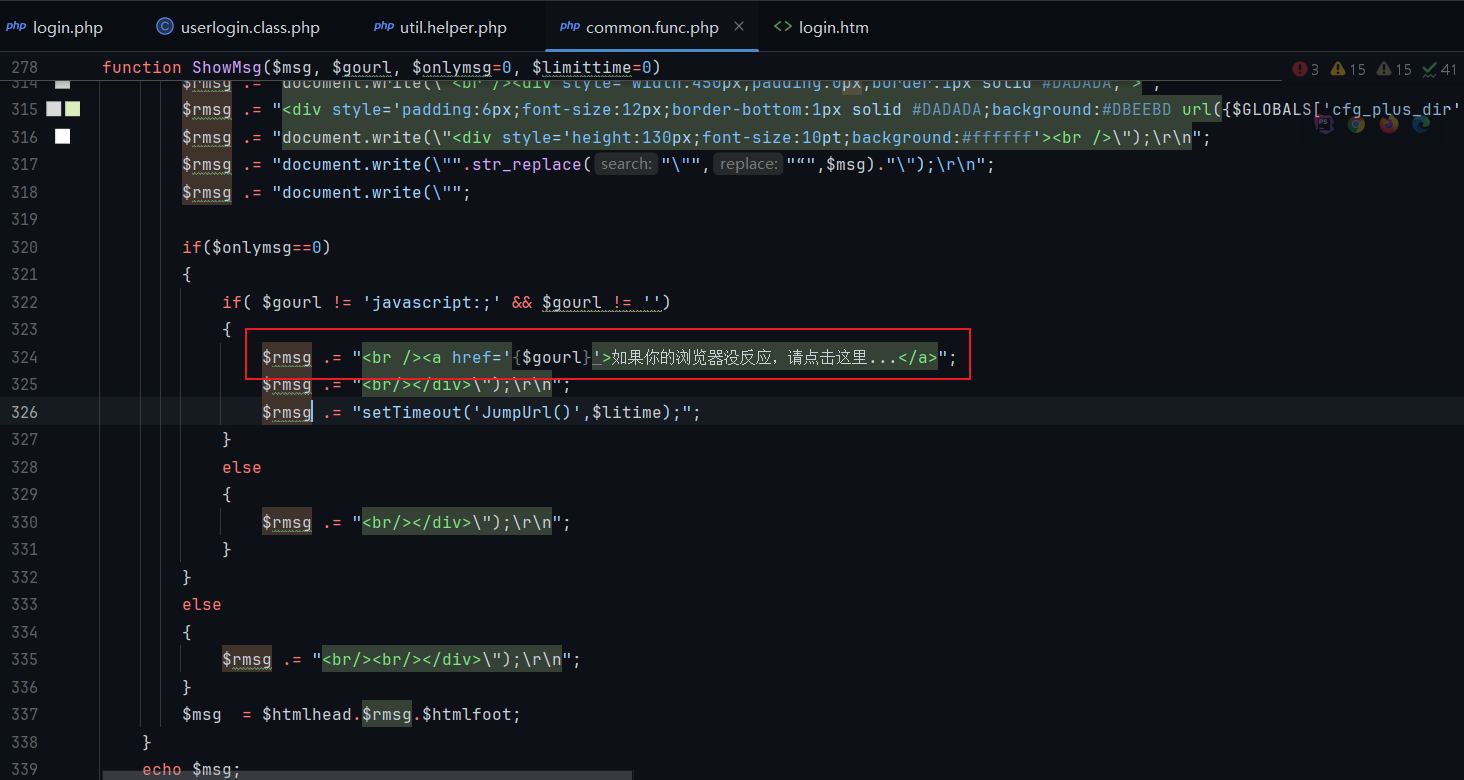Image resolution: width=1464 pixels, height=780 pixels.
Task: Open file in Firefox browser icon
Action: point(1389,123)
